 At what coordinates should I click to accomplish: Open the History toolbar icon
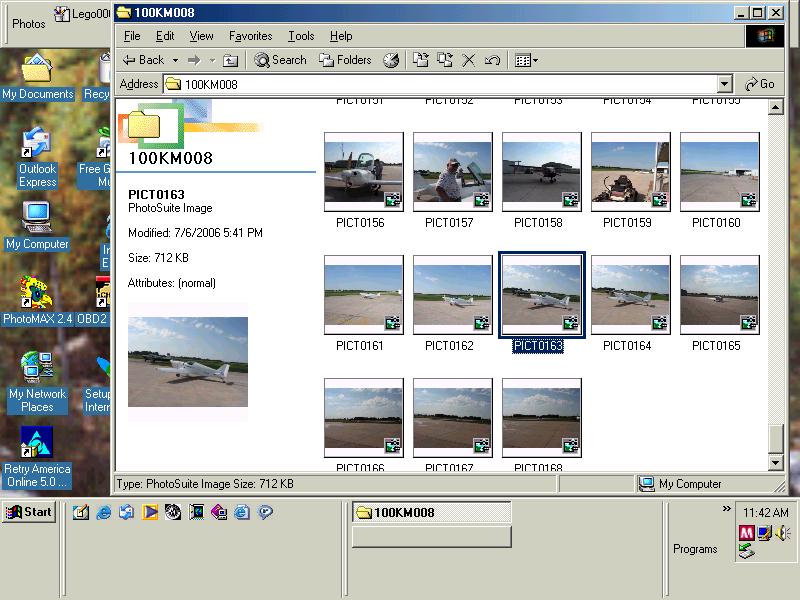(391, 60)
